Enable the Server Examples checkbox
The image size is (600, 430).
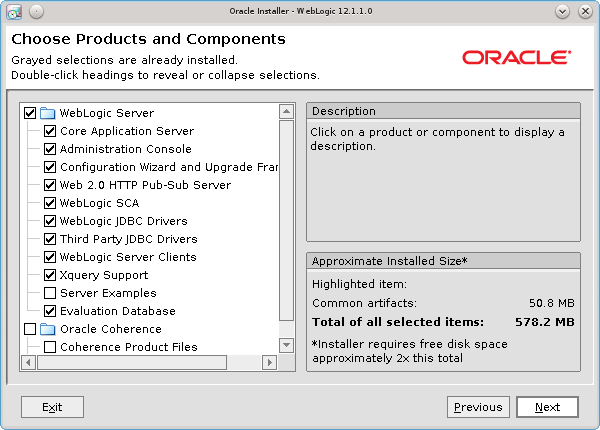[50, 293]
